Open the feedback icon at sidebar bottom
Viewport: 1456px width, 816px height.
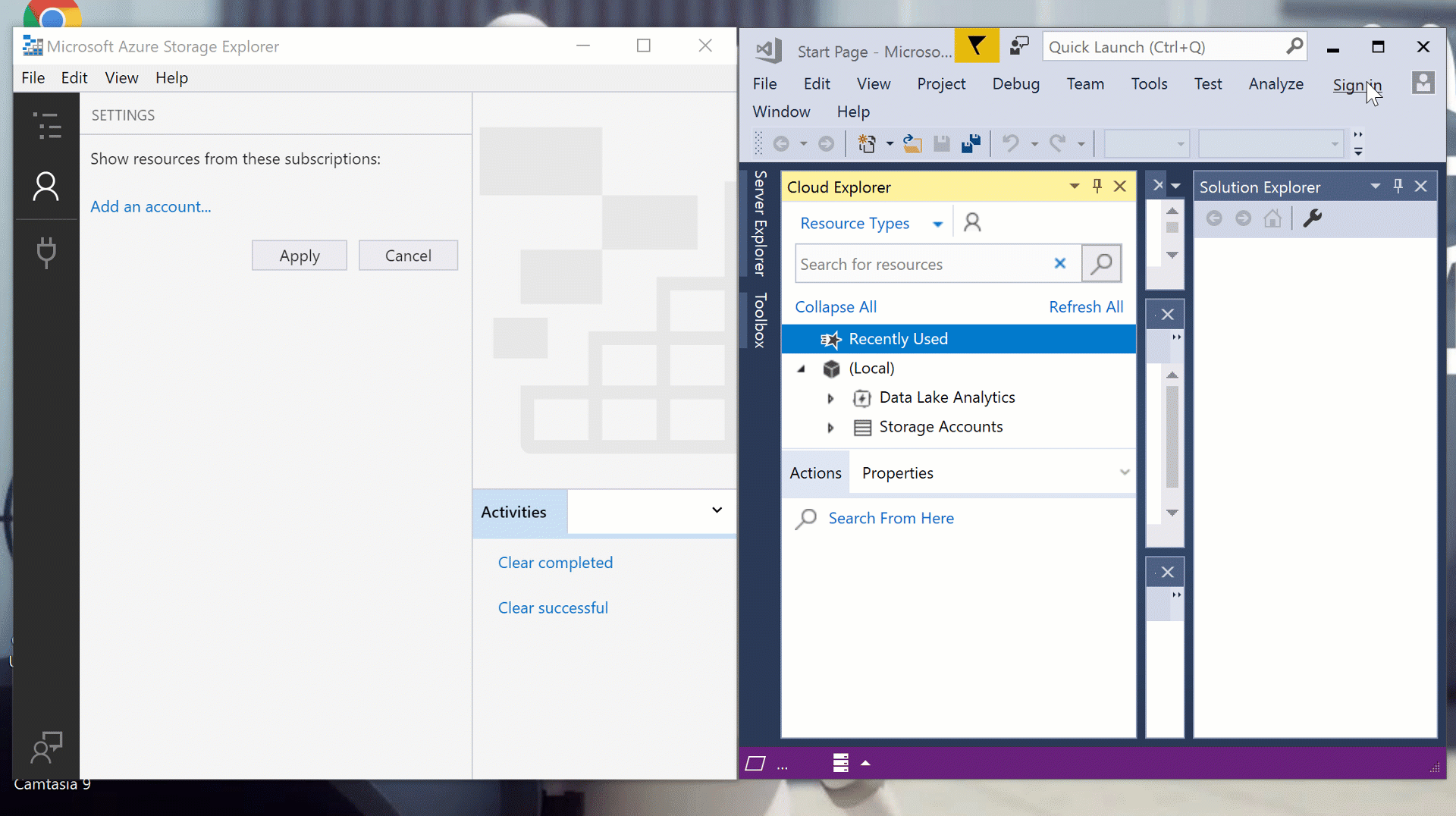pos(46,748)
